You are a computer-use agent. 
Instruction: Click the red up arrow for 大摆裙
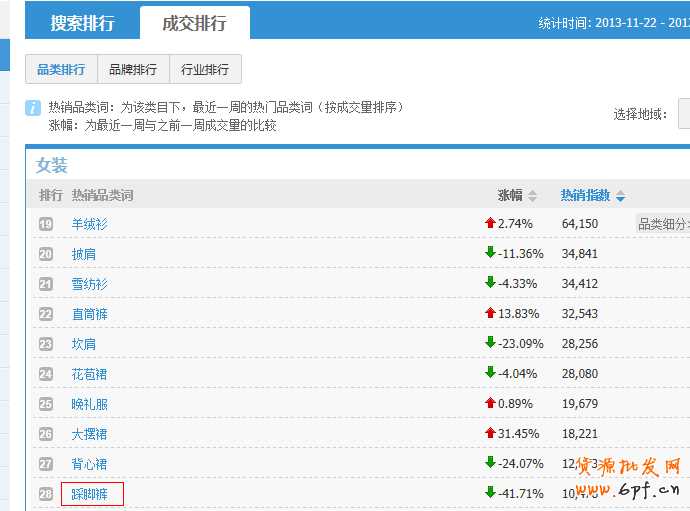pyautogui.click(x=490, y=433)
